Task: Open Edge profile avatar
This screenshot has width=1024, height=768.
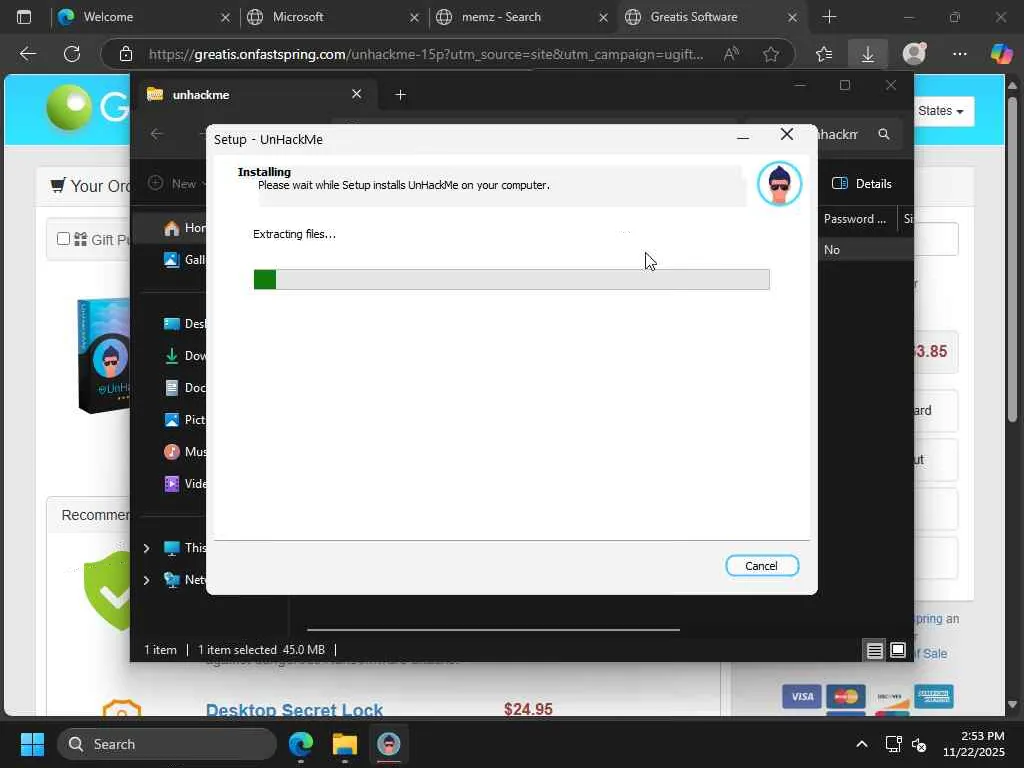Action: pos(914,54)
